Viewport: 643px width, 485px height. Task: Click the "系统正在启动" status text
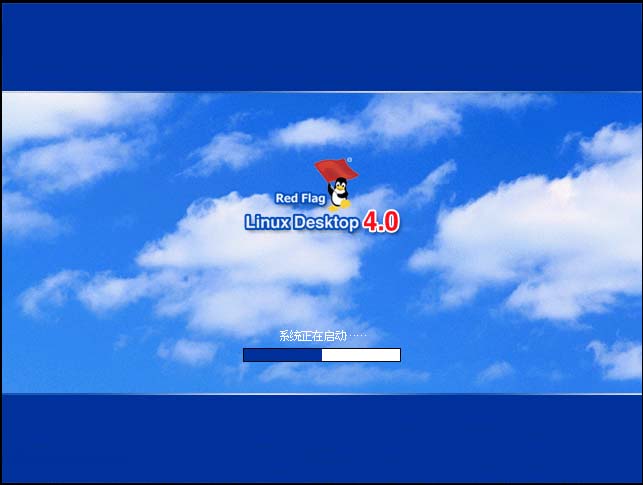coord(313,336)
